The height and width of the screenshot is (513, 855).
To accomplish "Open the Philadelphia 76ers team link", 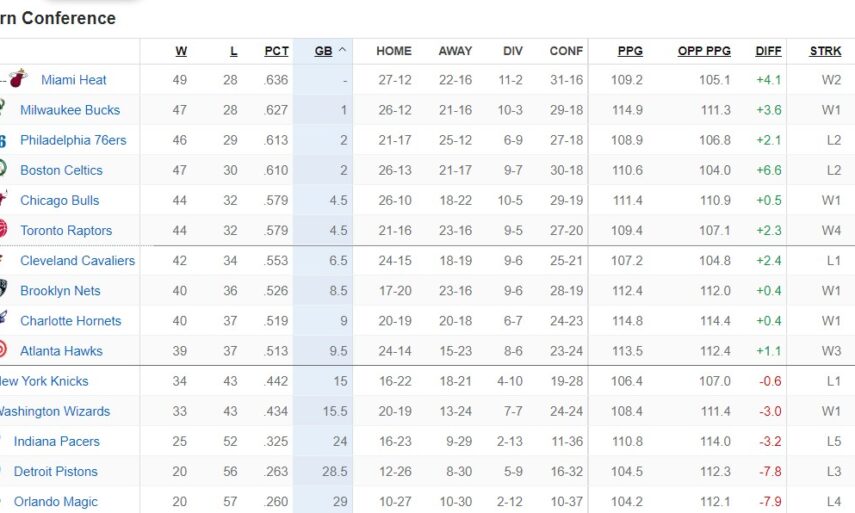I will pos(73,140).
